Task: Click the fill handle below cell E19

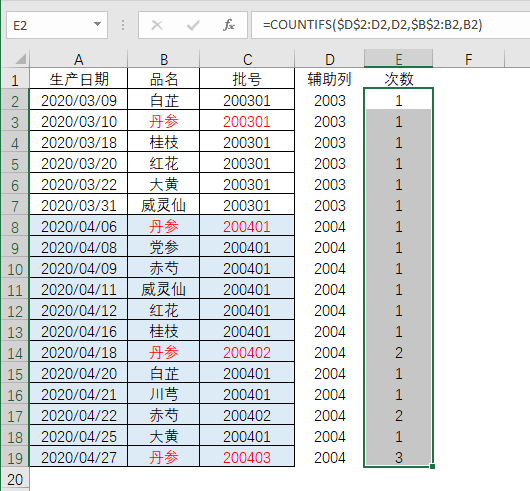Action: (x=432, y=467)
